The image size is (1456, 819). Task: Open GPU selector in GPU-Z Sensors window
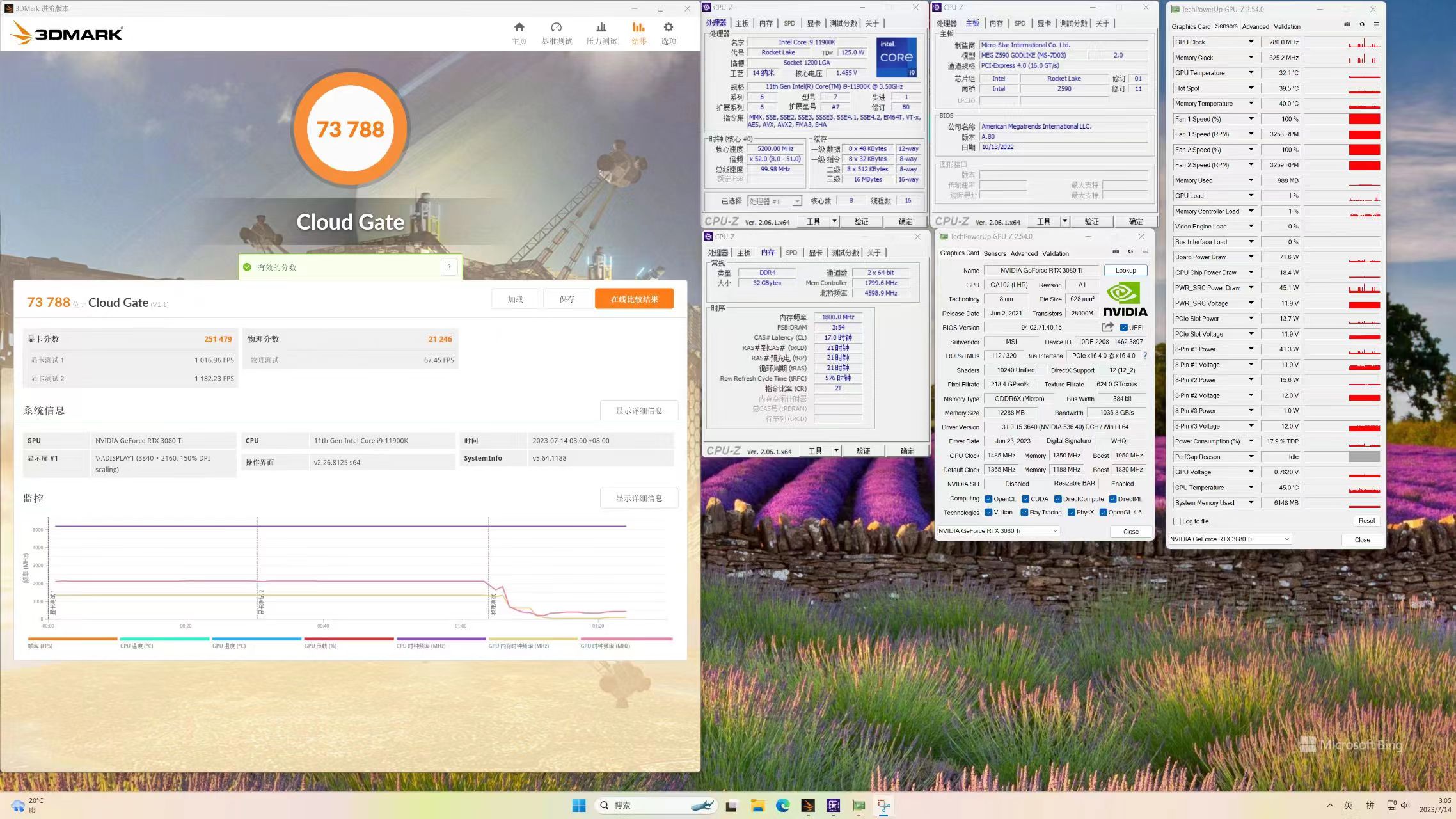click(1230, 539)
